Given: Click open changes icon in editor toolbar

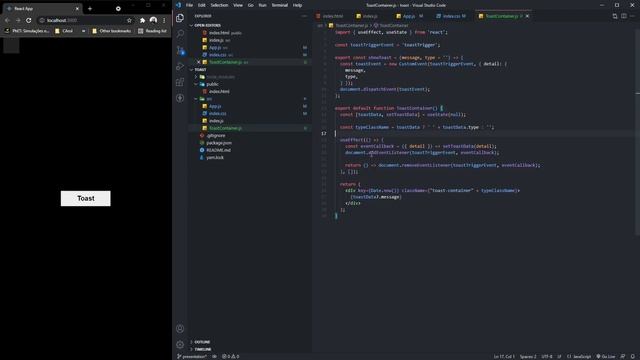Looking at the screenshot, I should [615, 16].
